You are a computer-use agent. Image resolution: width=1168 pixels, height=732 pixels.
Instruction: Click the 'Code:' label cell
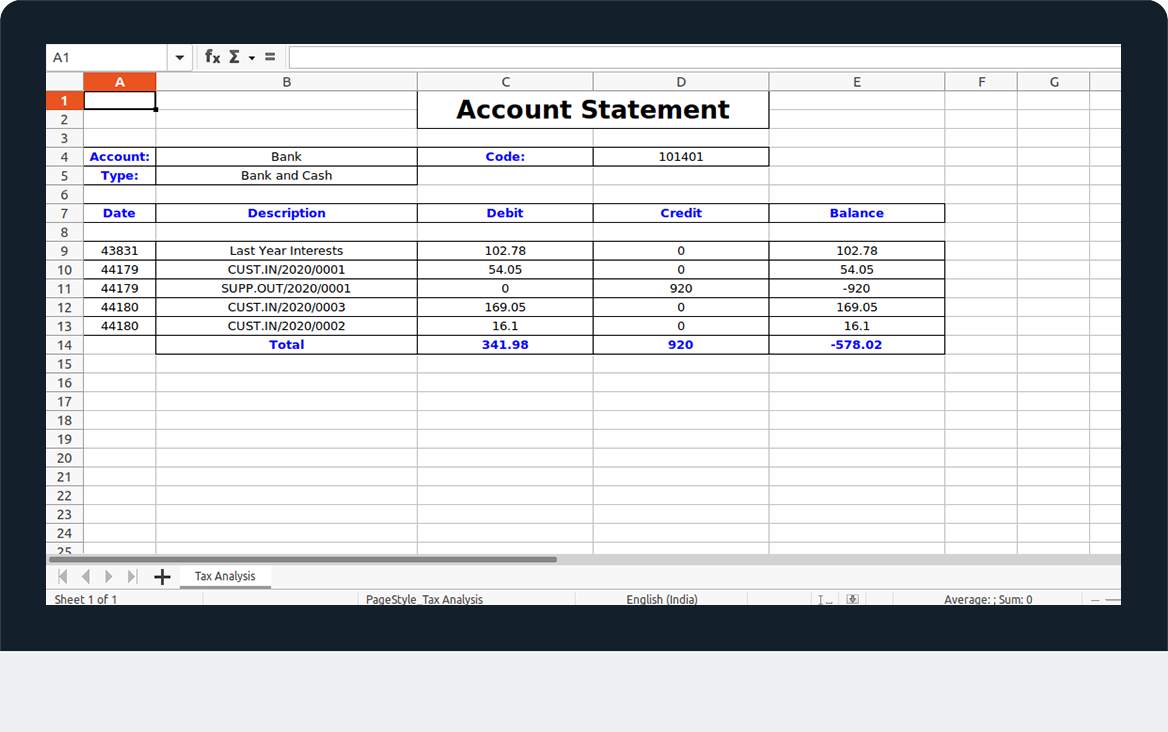tap(505, 156)
